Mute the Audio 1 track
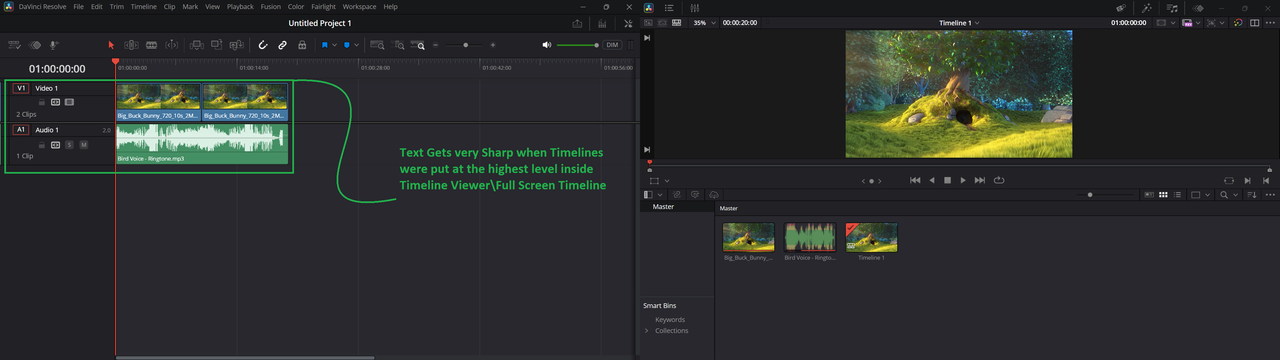The image size is (1280, 360). pos(84,145)
